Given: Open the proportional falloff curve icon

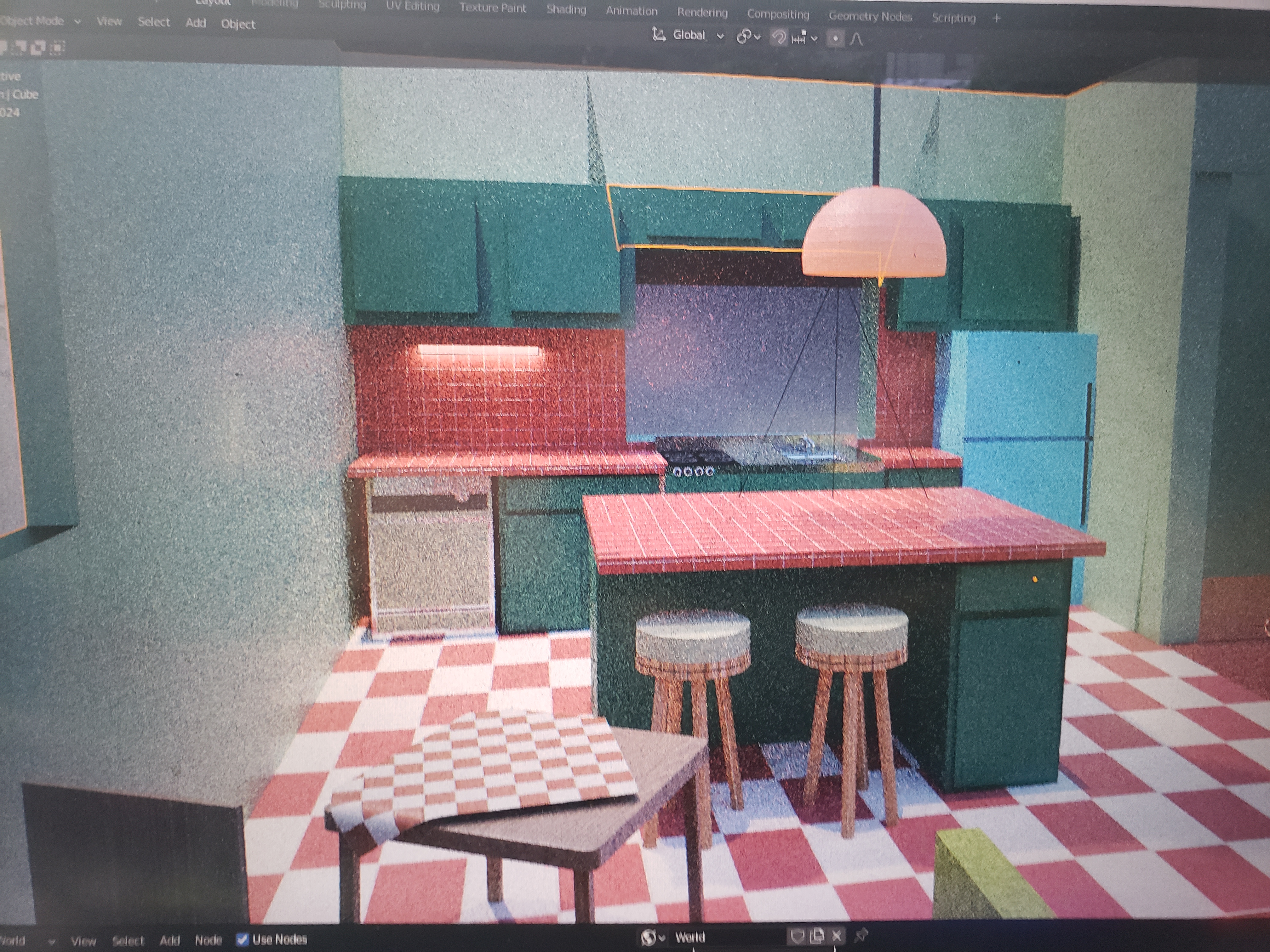Looking at the screenshot, I should pyautogui.click(x=856, y=39).
